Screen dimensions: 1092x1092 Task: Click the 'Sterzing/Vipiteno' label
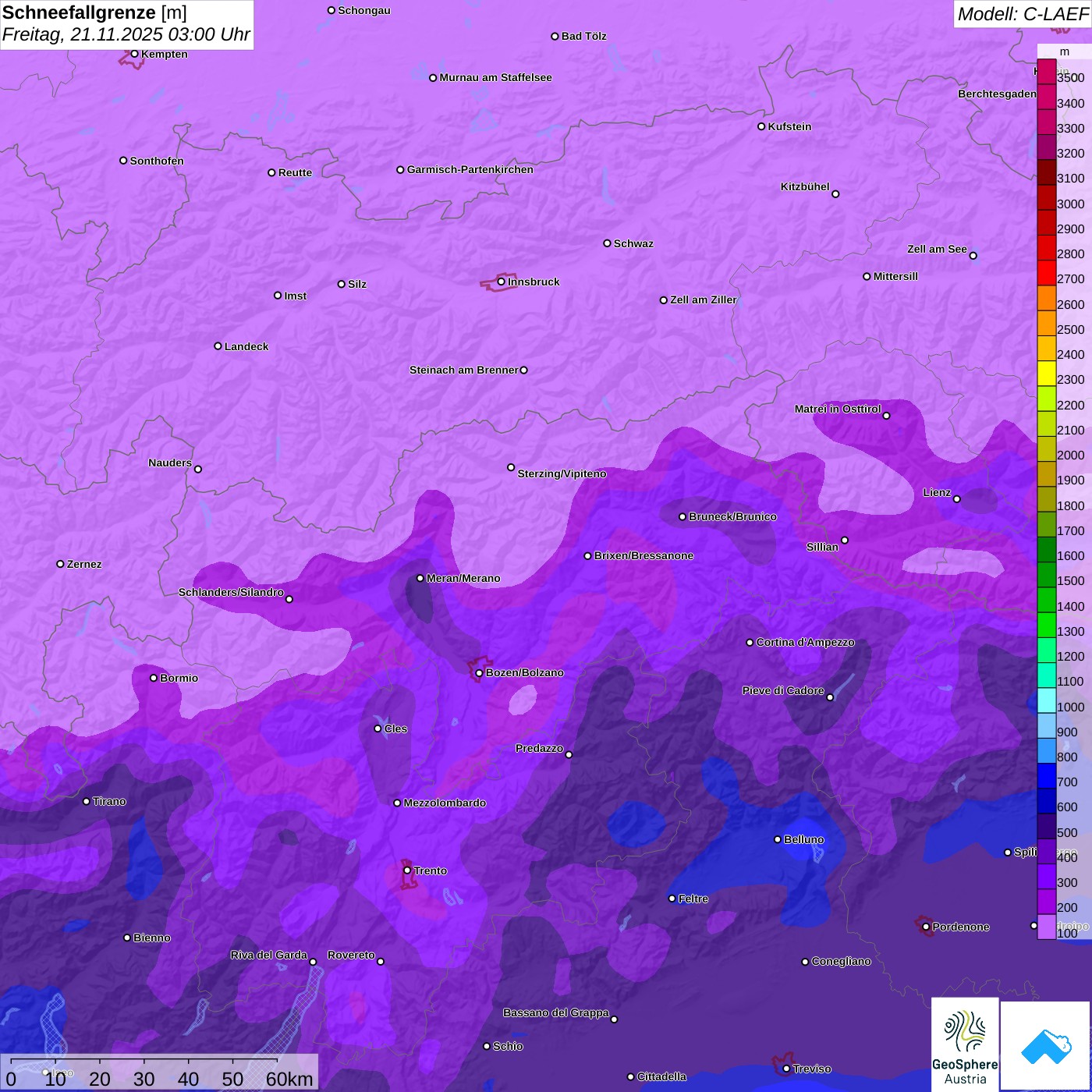pos(562,473)
